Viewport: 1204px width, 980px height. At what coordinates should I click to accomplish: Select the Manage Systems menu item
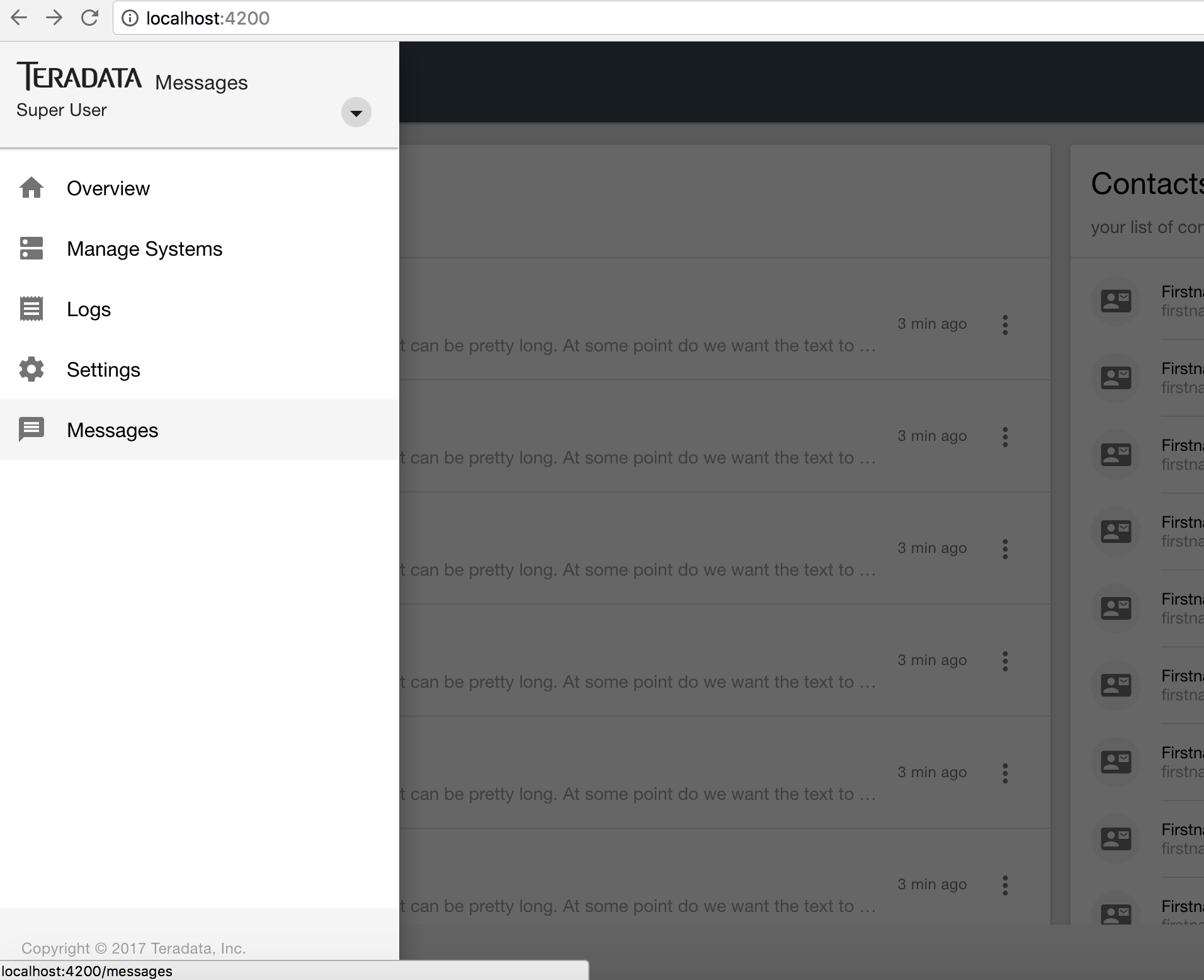click(144, 249)
